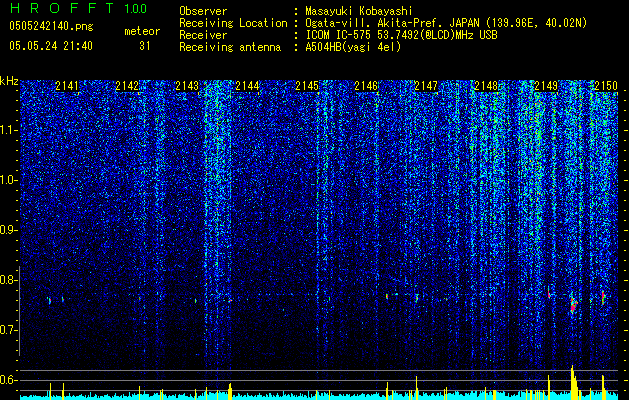Click the 1.0 kHz axis label
Viewport: 629px width, 400px height.
click(x=8, y=180)
